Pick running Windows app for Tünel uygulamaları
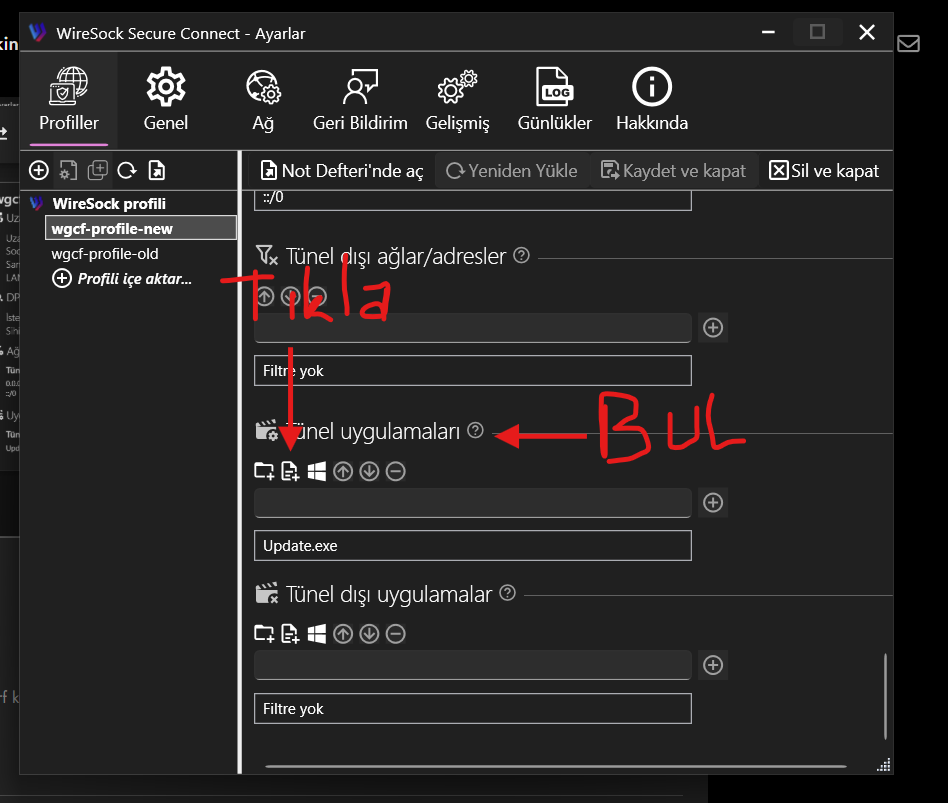 tap(316, 471)
